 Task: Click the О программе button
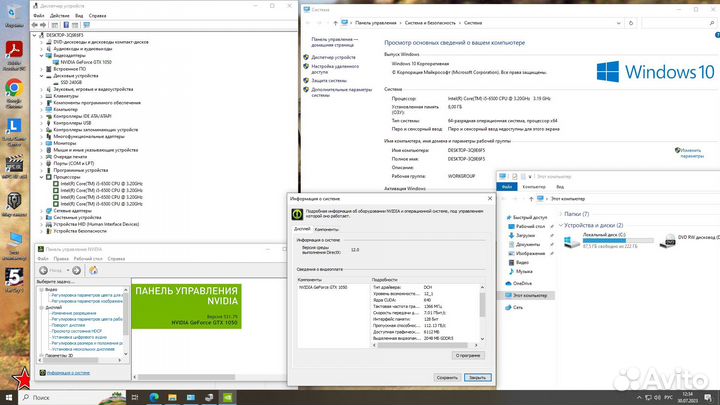click(x=468, y=355)
